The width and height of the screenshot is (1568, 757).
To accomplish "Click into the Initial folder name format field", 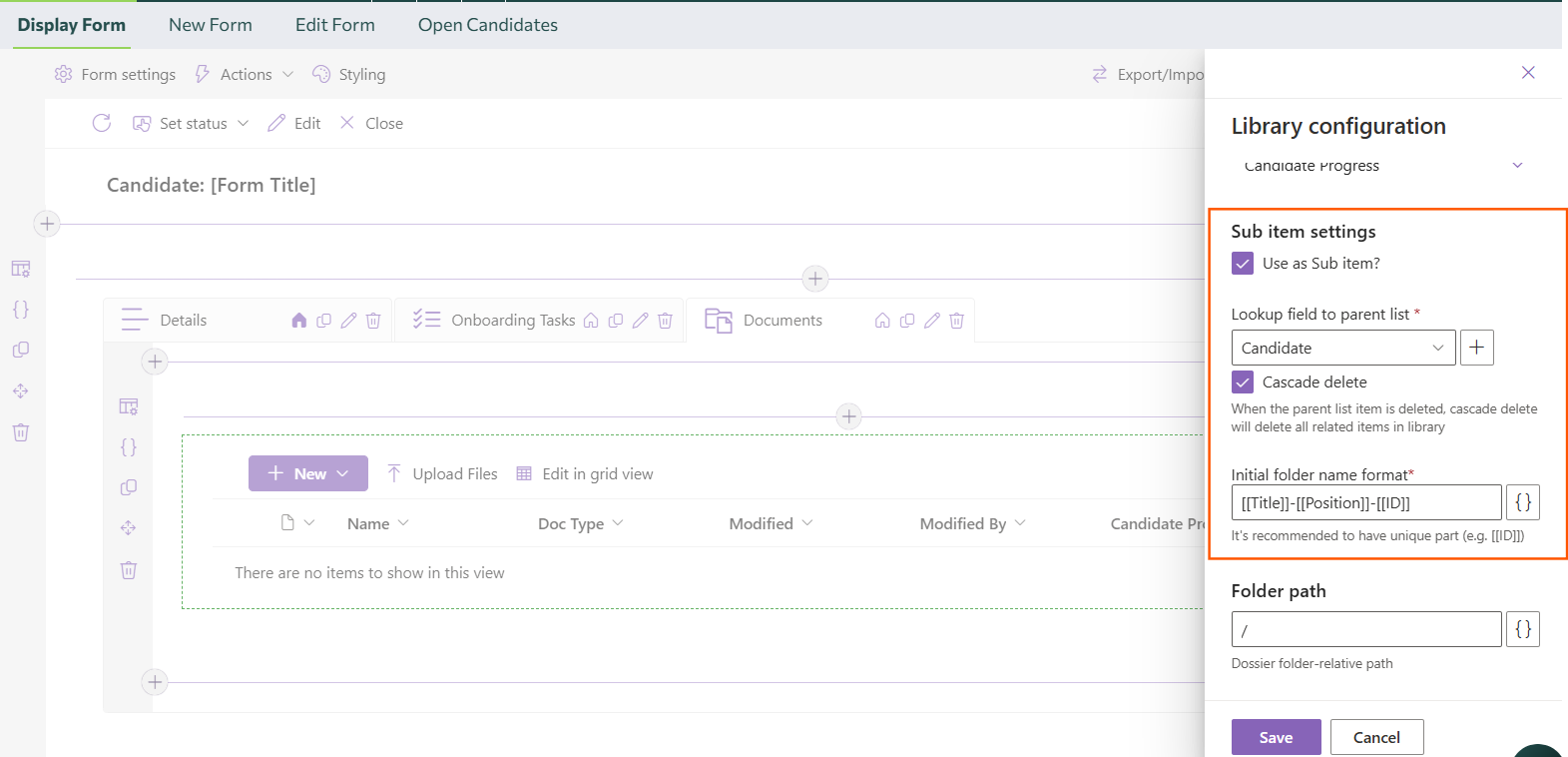I will point(1366,502).
